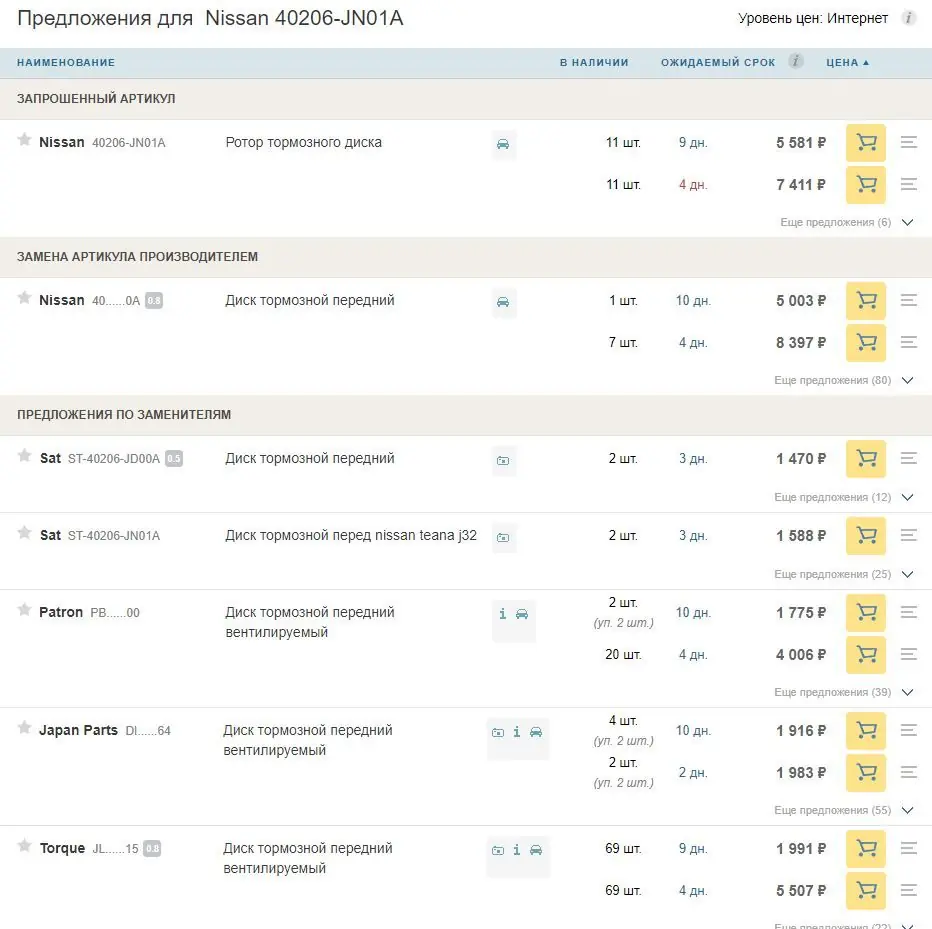Viewport: 932px width, 929px height.
Task: Click car icon in Patron row
Action: pyautogui.click(x=522, y=614)
